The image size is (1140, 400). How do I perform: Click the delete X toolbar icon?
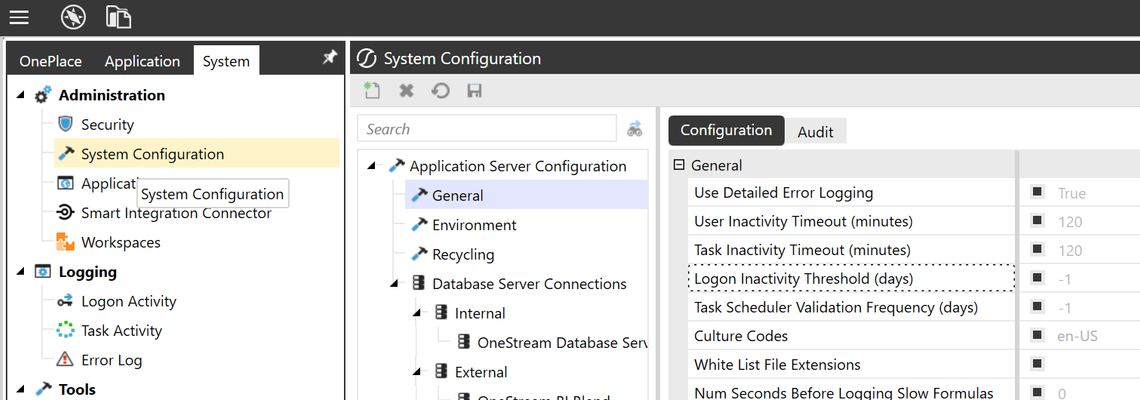coord(406,91)
